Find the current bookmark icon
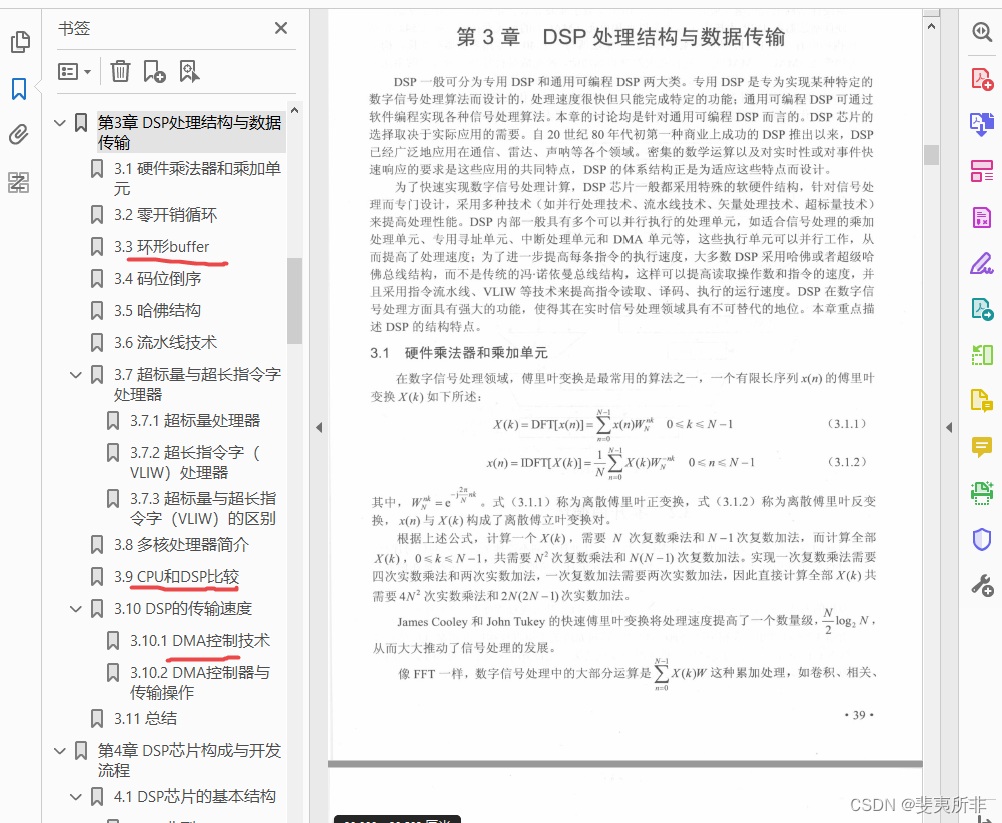 [189, 72]
